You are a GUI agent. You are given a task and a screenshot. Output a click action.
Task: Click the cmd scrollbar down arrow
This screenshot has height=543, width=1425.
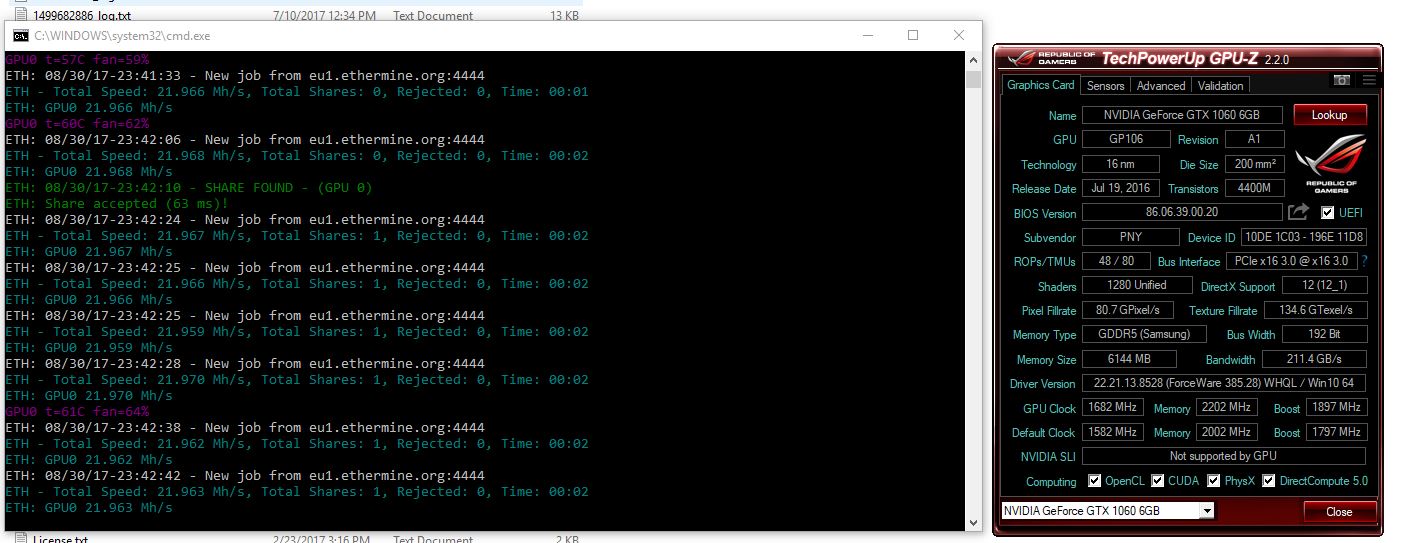[974, 523]
